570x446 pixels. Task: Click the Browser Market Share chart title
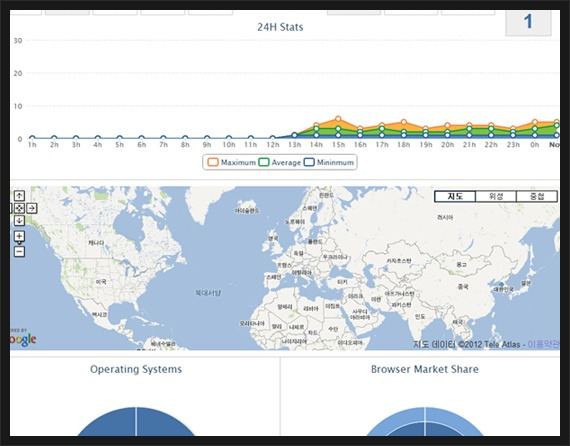pos(425,369)
